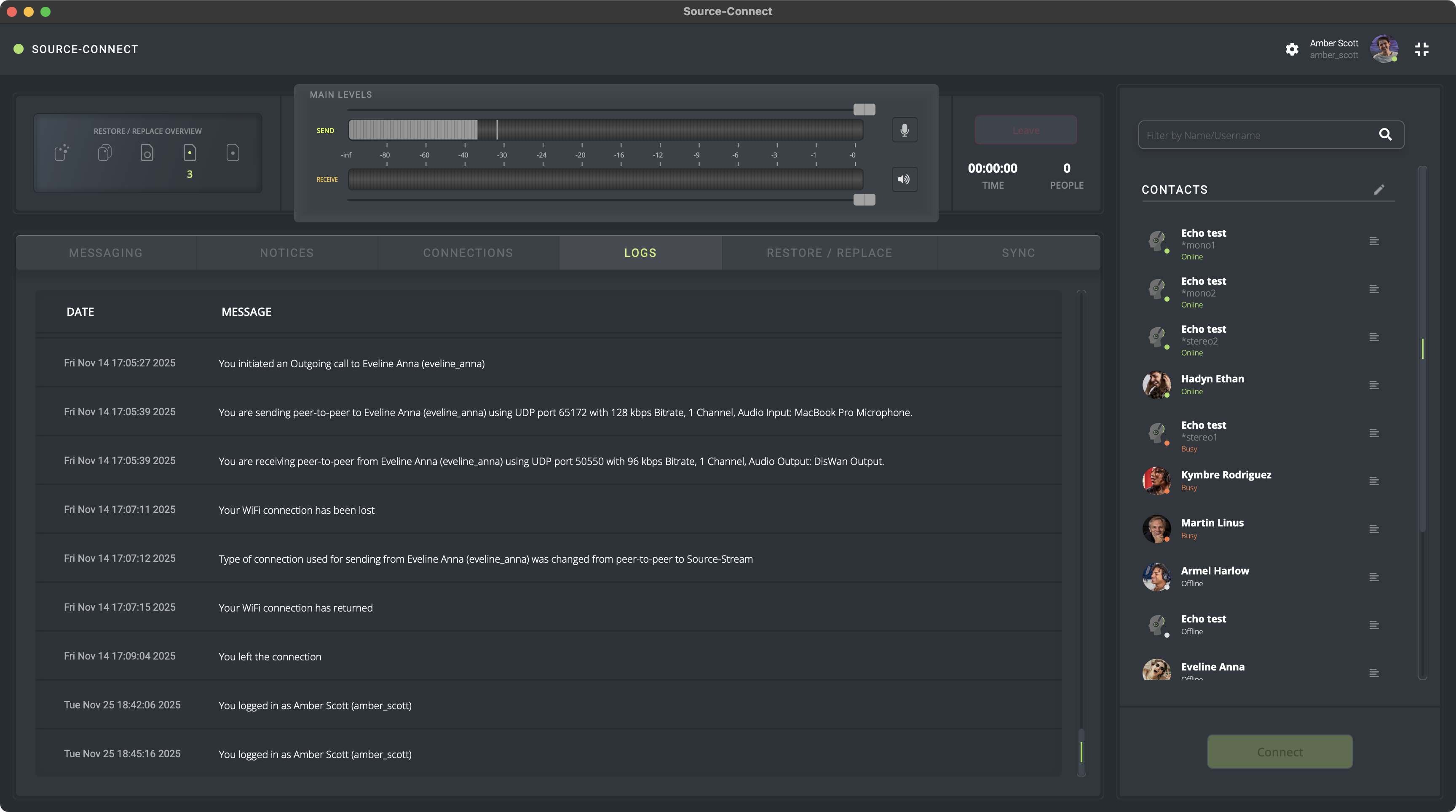
Task: Click the Leave button
Action: coord(1025,131)
